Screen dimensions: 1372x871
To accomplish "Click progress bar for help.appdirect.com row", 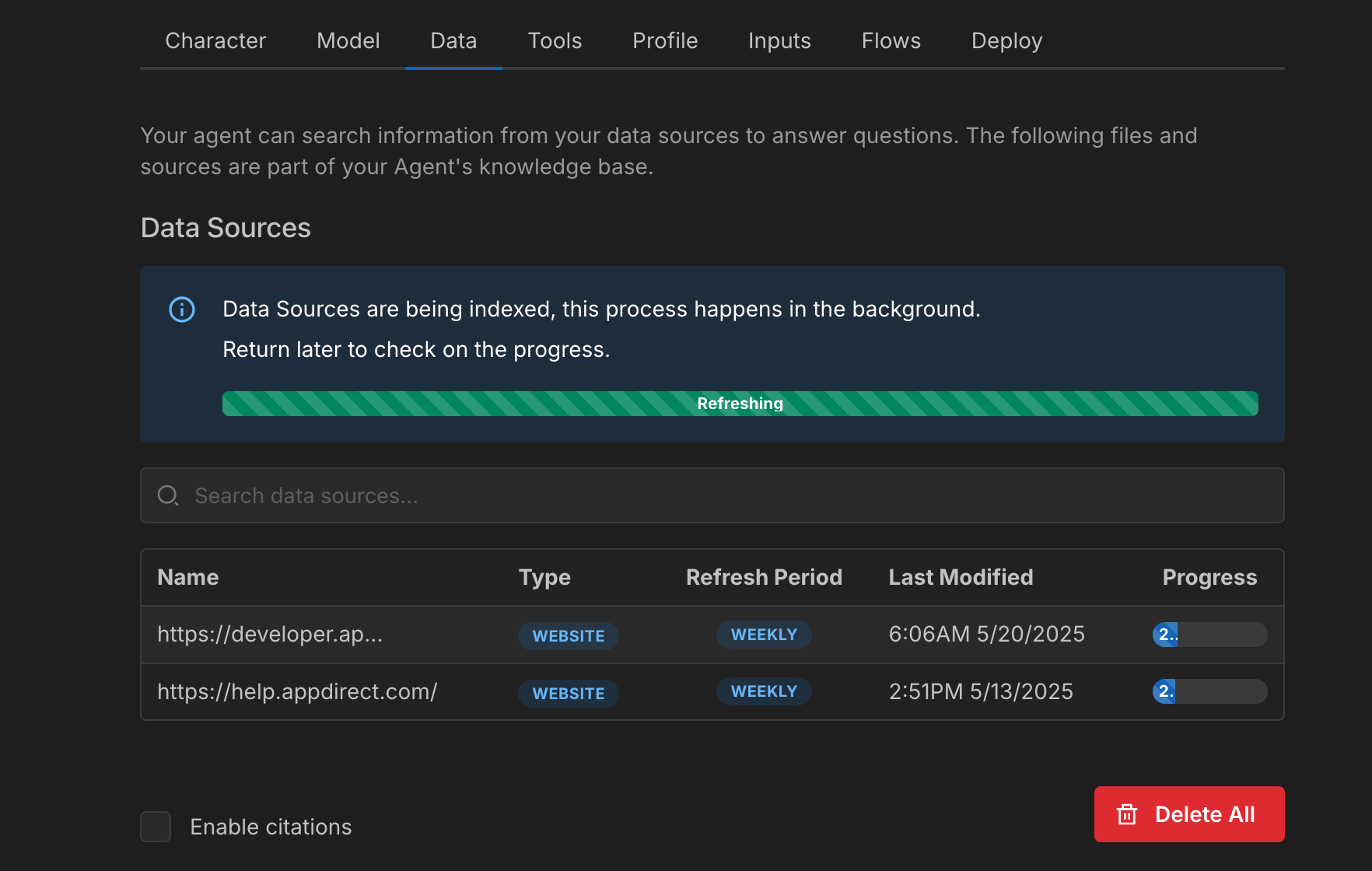I will click(1209, 691).
